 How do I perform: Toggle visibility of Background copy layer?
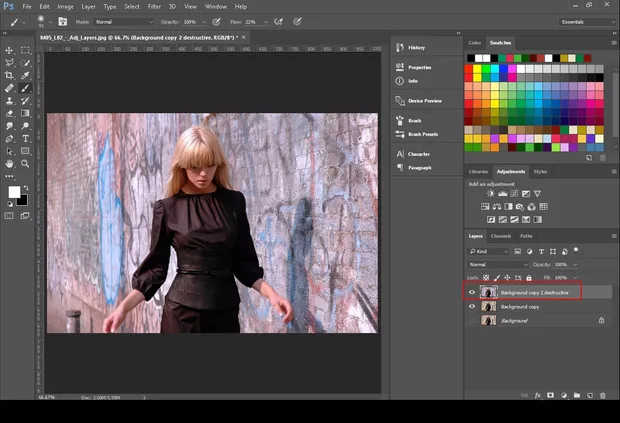click(473, 306)
